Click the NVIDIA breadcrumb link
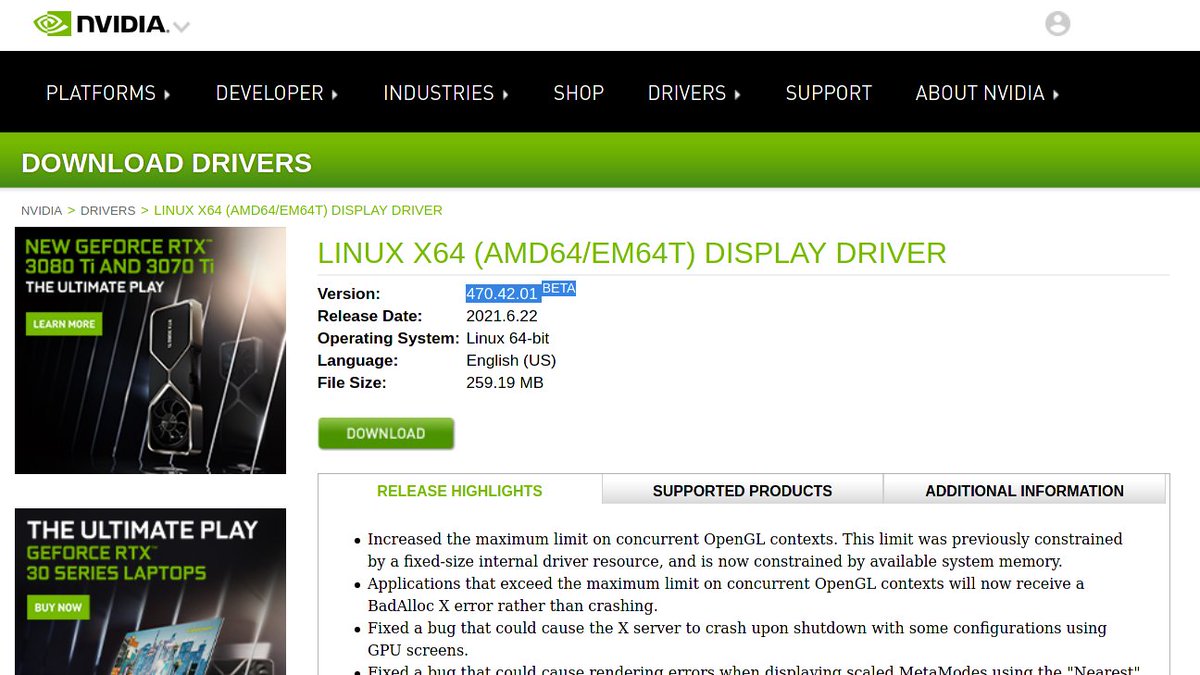Image resolution: width=1200 pixels, height=675 pixels. tap(41, 211)
